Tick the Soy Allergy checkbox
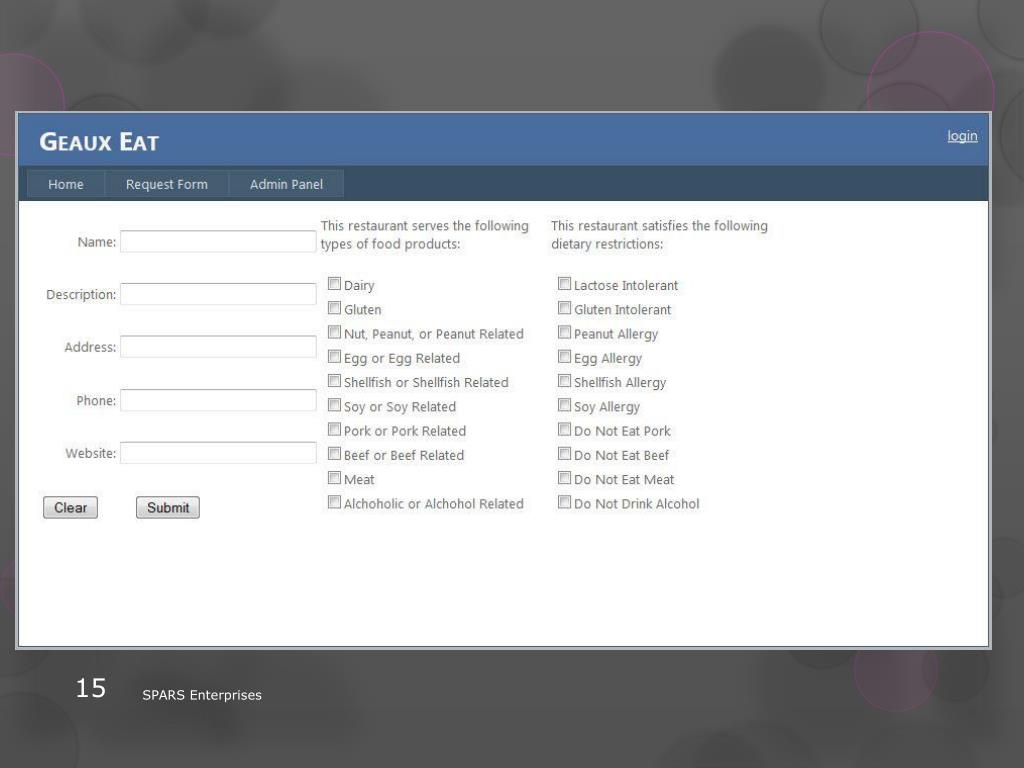This screenshot has width=1024, height=768. [564, 406]
